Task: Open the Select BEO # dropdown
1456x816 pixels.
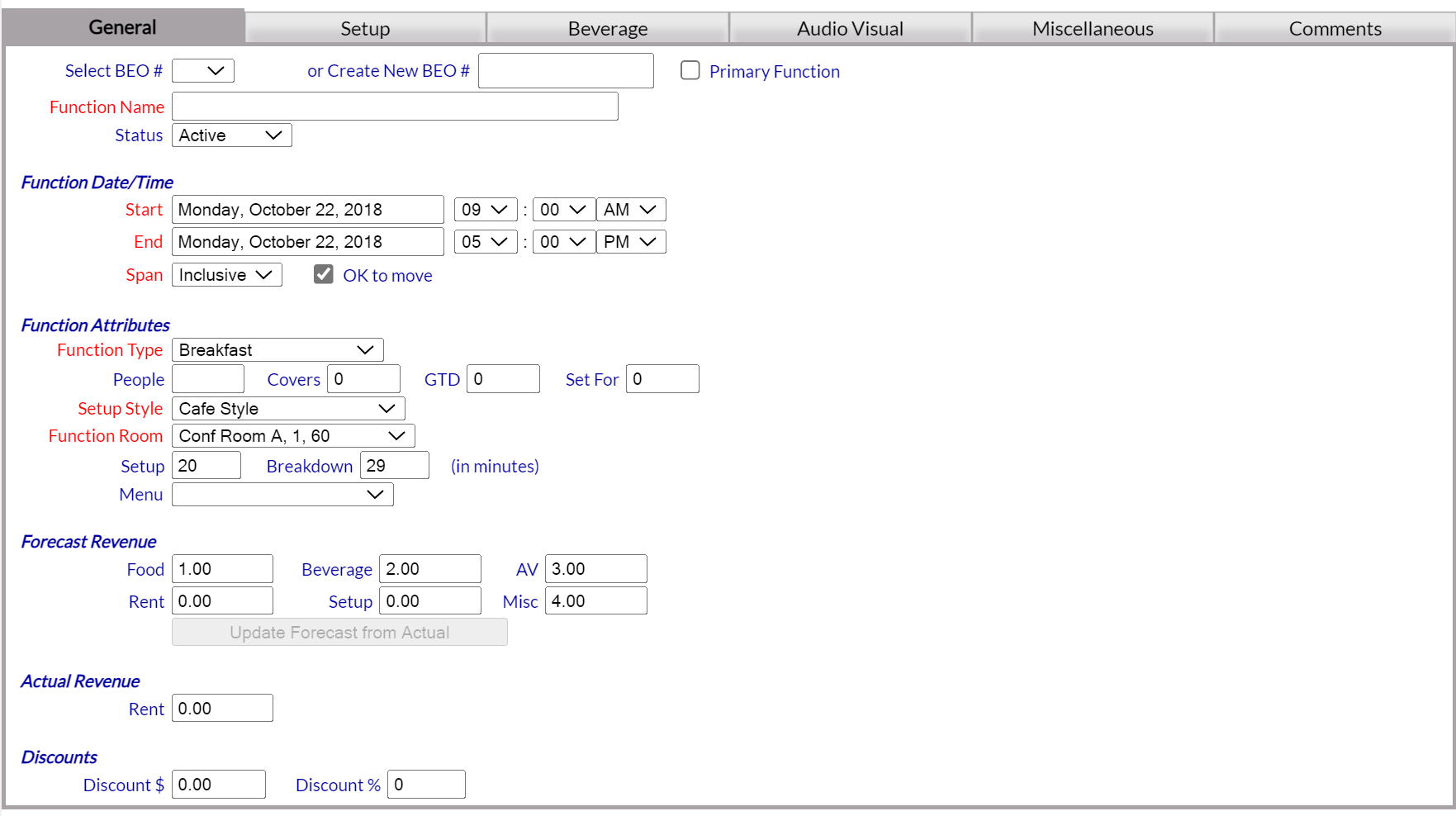Action: [202, 70]
